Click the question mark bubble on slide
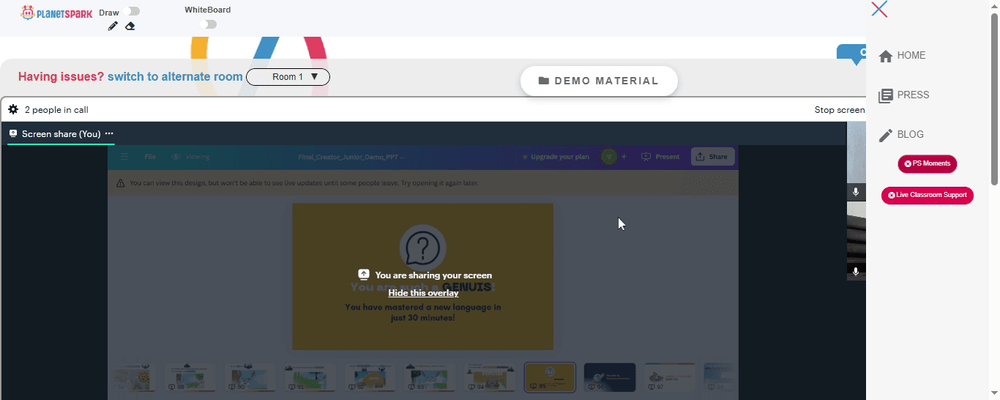This screenshot has width=1000, height=400. [x=423, y=248]
